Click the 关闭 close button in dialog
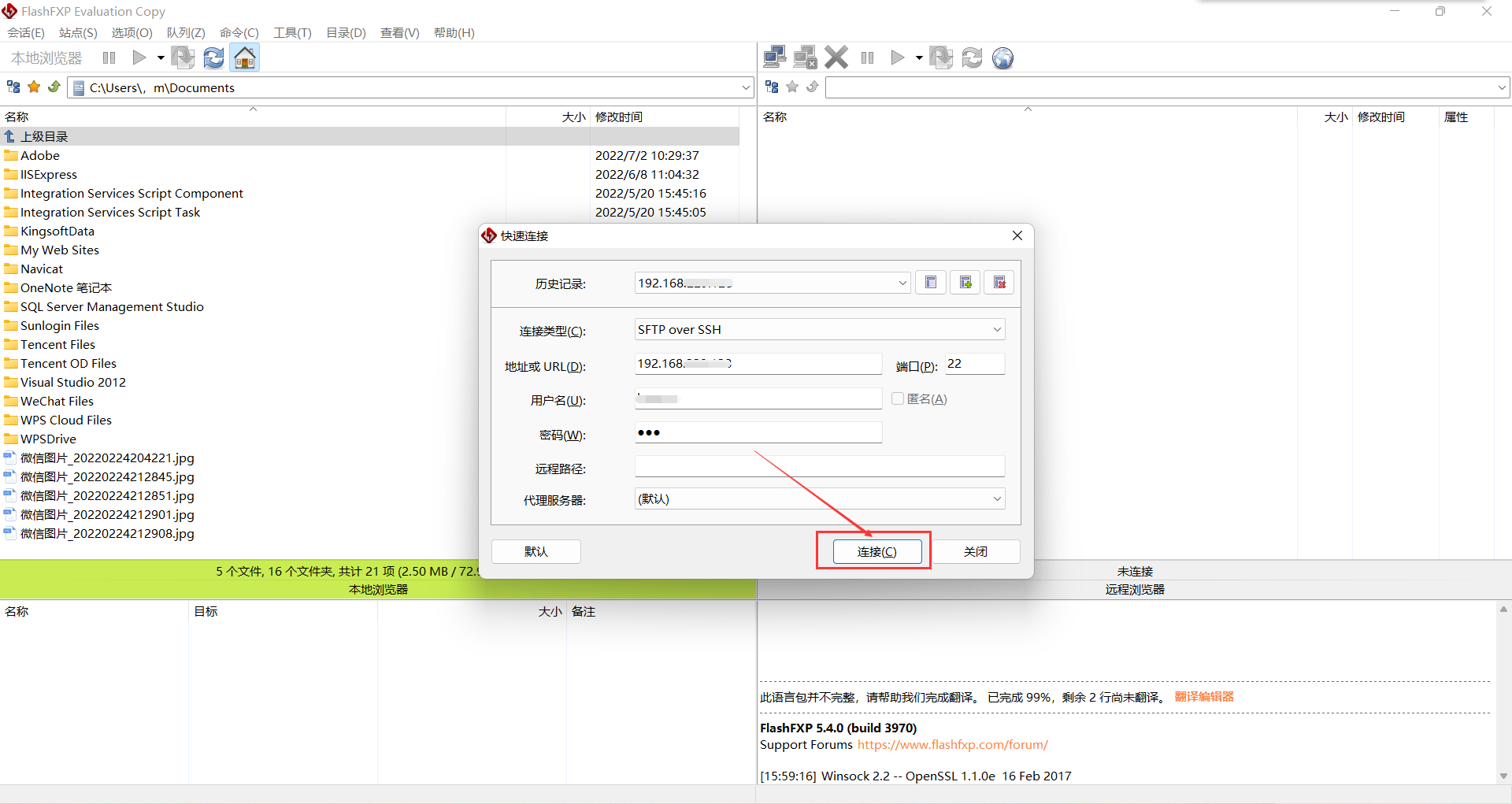The height and width of the screenshot is (804, 1512). 976,551
